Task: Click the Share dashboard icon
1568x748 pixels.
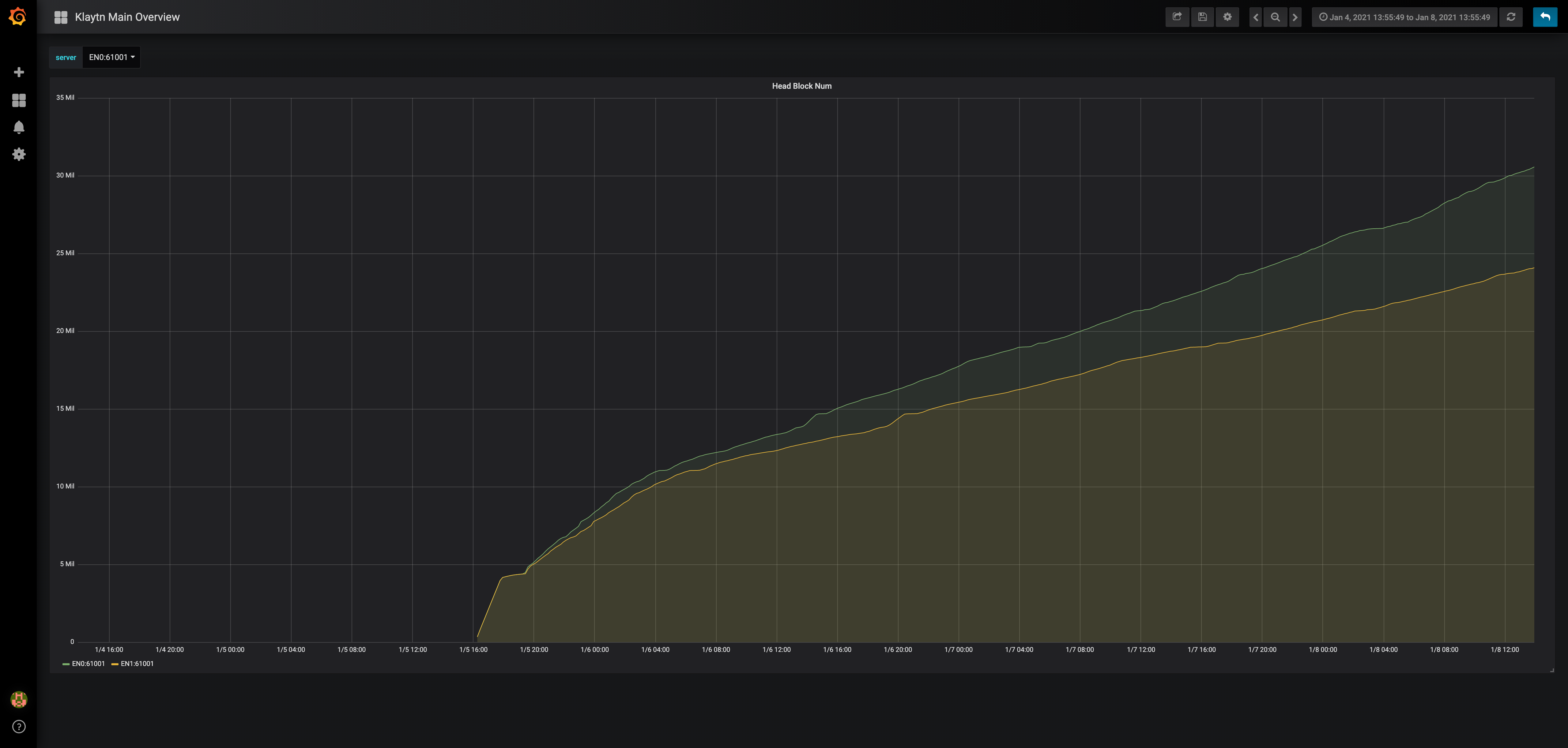Action: coord(1177,17)
